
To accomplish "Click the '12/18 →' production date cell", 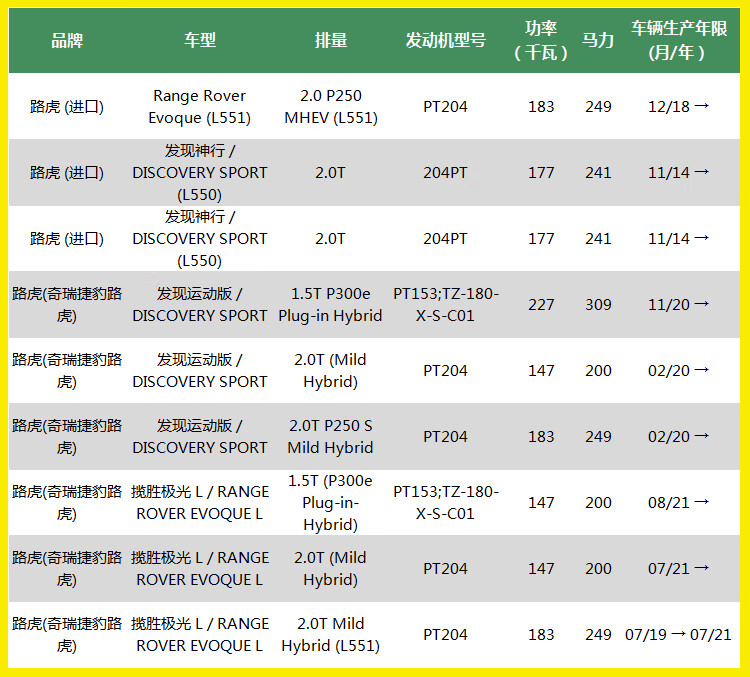I will (x=679, y=107).
